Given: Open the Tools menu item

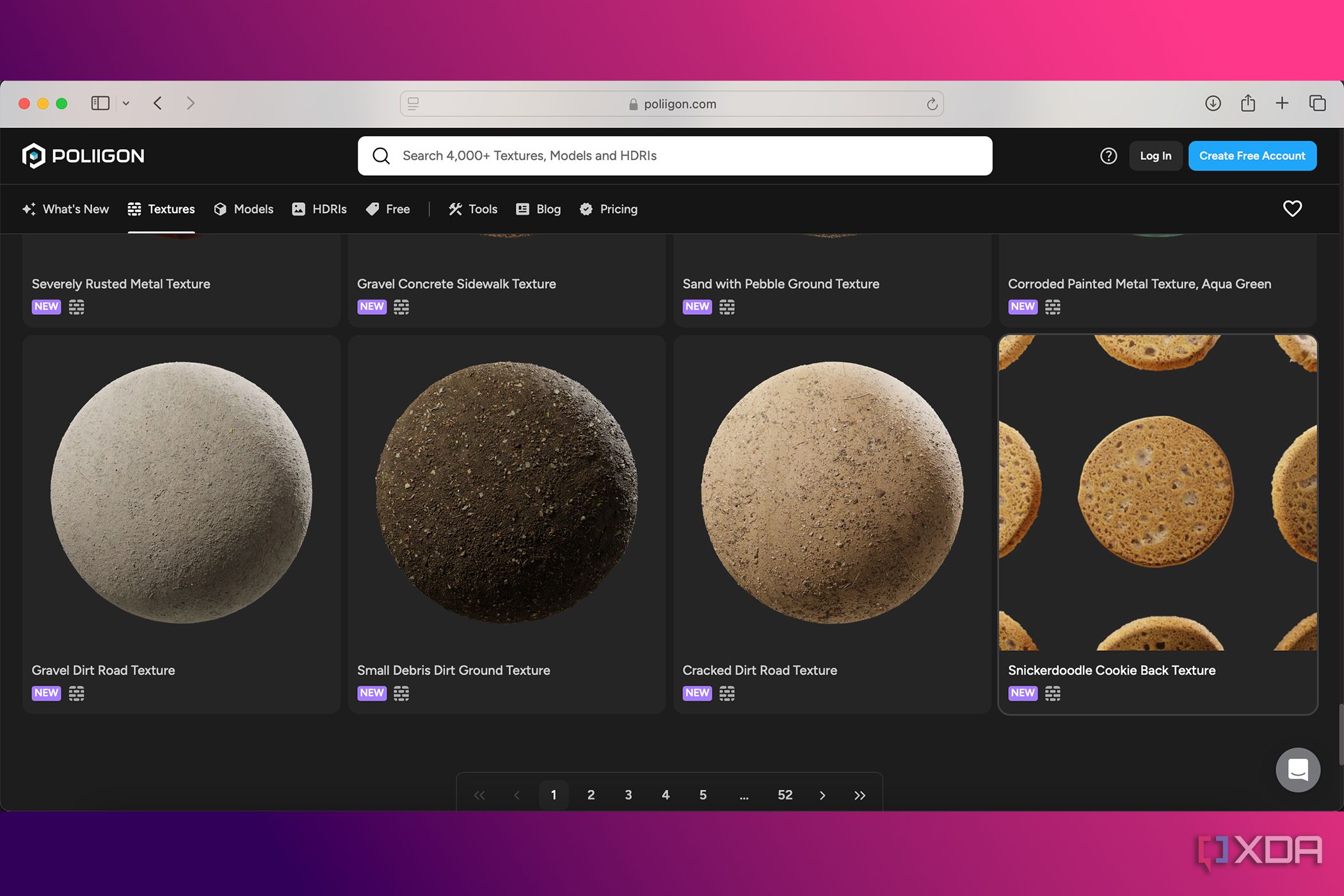Looking at the screenshot, I should [473, 209].
